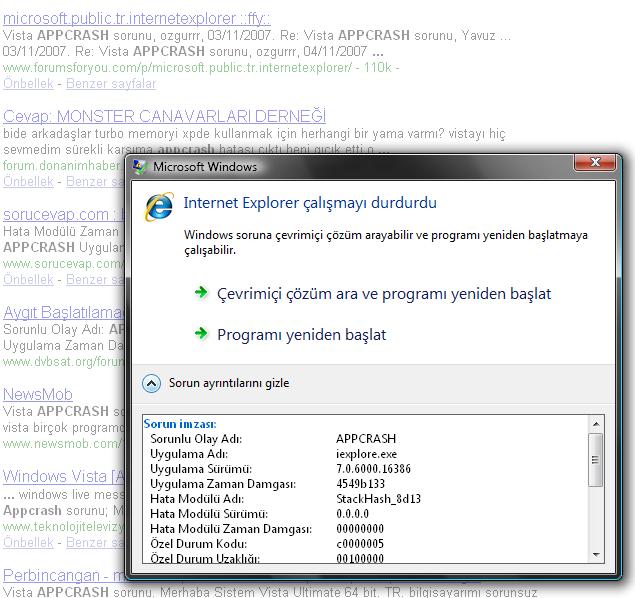
Task: Click the Sorun imzası heading
Action: pos(180,424)
